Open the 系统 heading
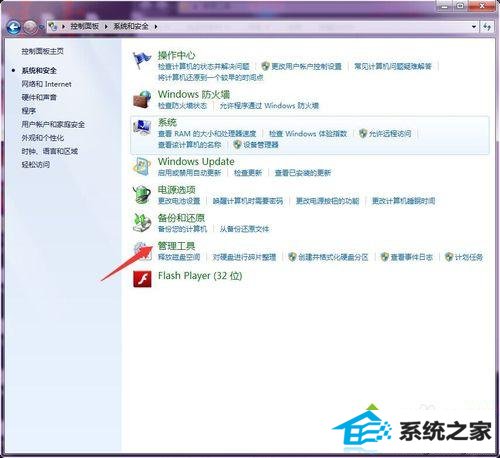 point(167,122)
